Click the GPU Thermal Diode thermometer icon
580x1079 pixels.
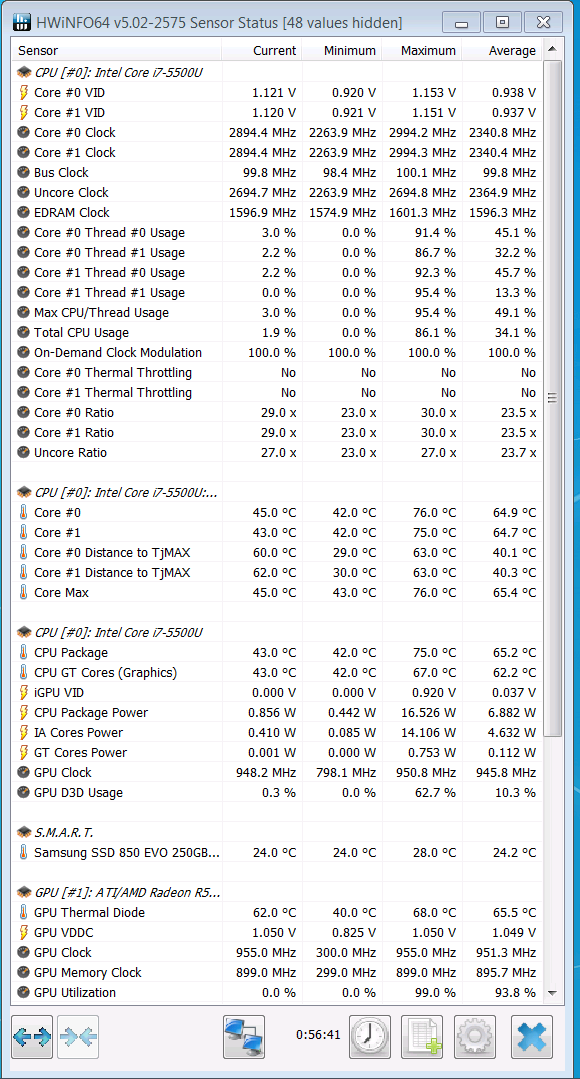pyautogui.click(x=23, y=912)
